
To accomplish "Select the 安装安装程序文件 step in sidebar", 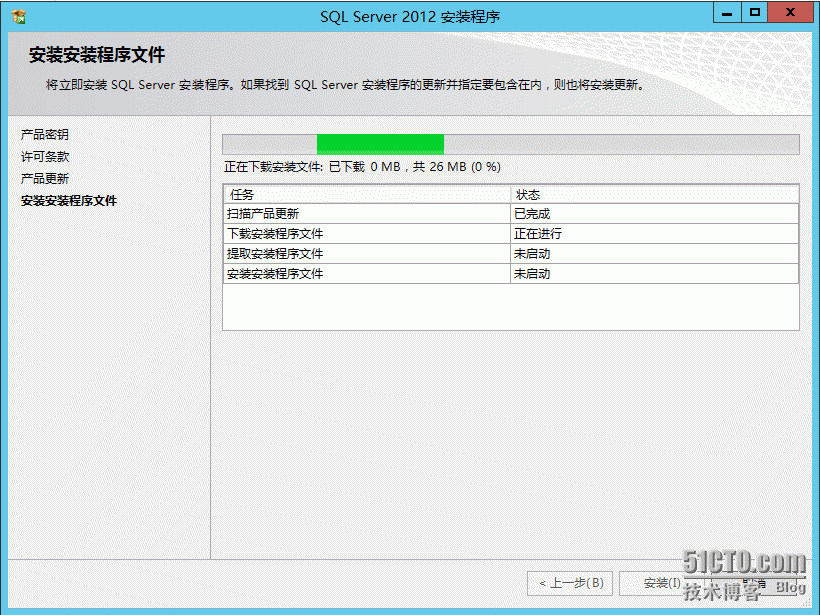I will (x=69, y=200).
